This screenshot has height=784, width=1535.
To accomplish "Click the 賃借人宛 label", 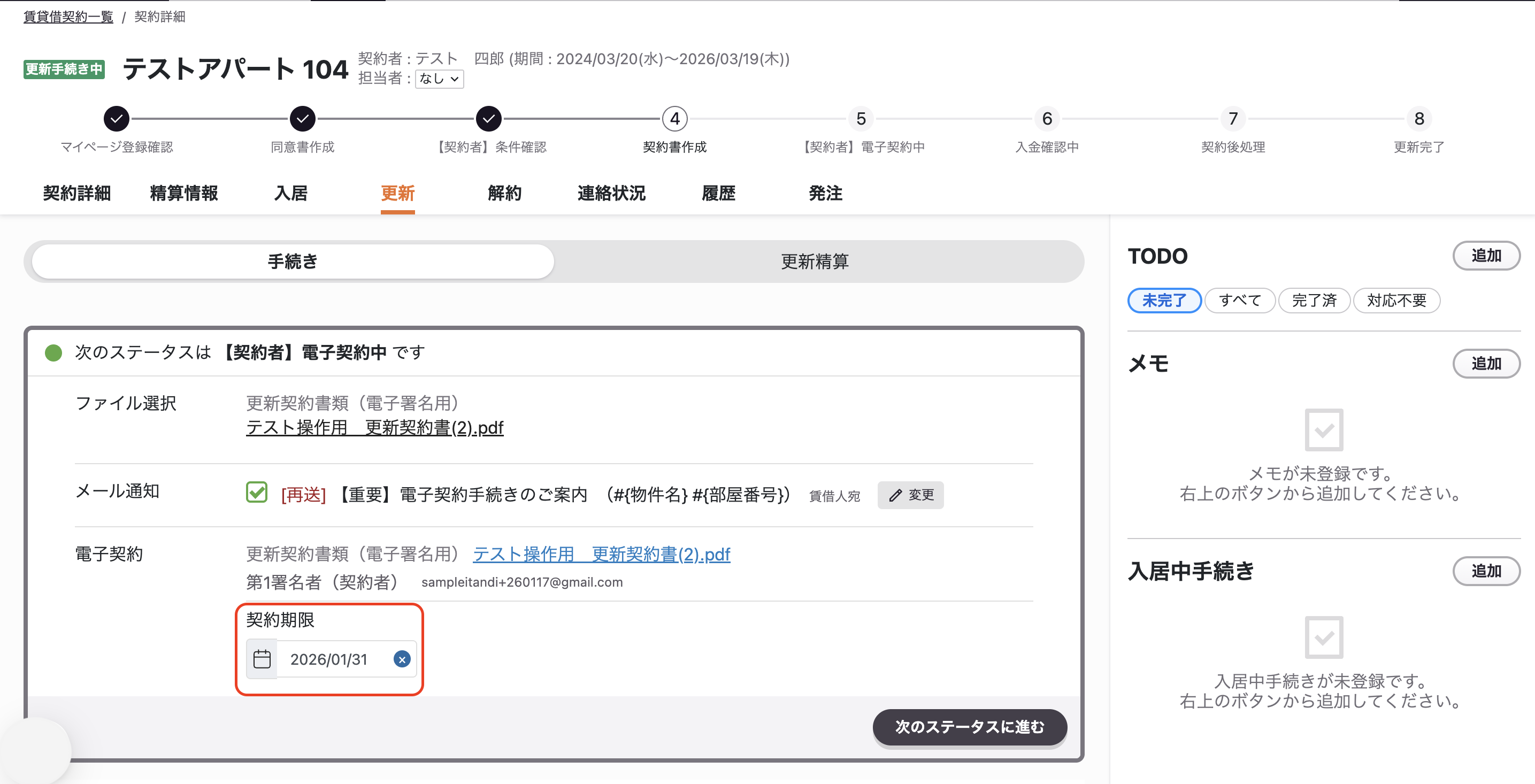I will point(834,496).
